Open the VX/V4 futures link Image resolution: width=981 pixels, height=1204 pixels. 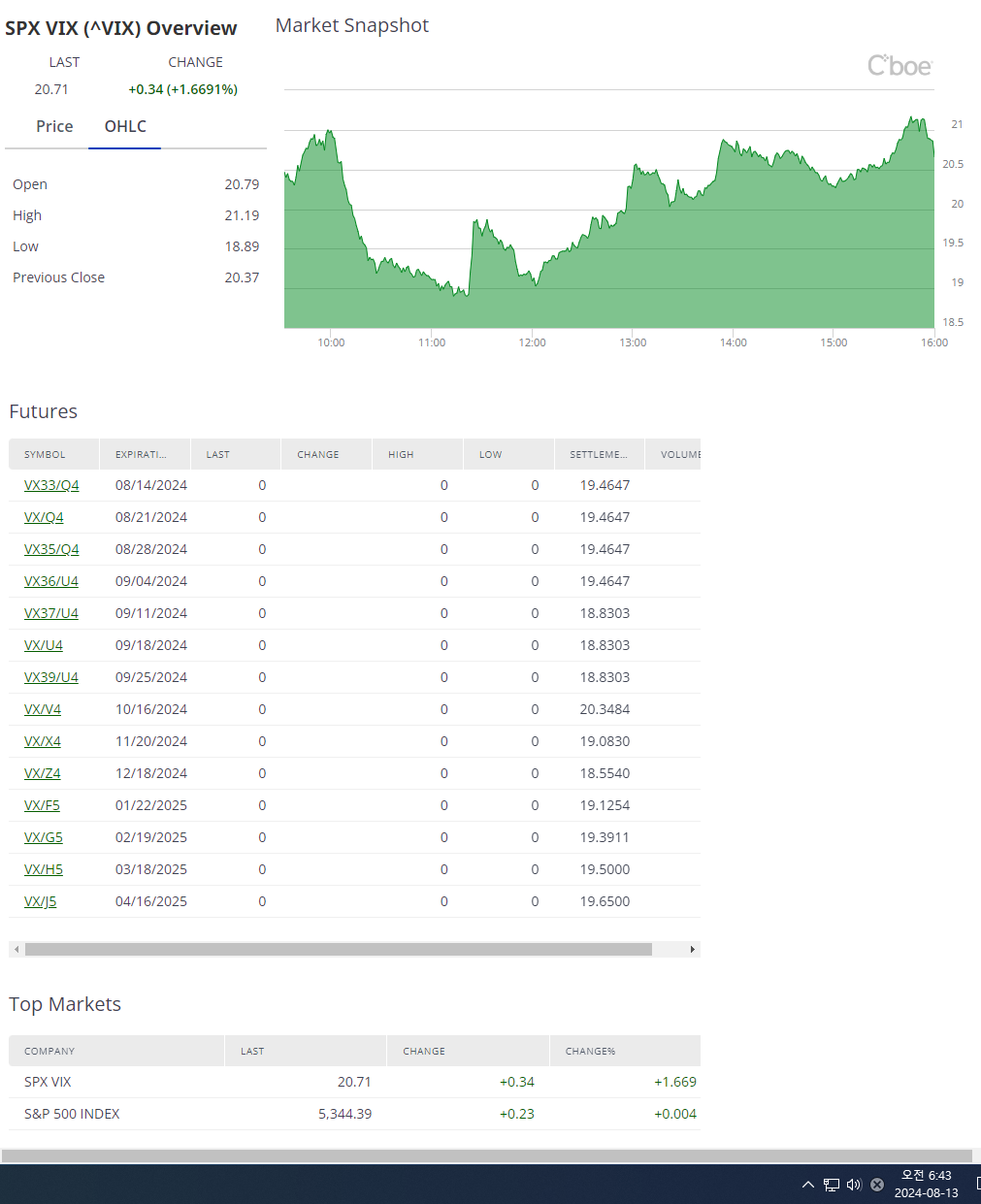tap(43, 709)
